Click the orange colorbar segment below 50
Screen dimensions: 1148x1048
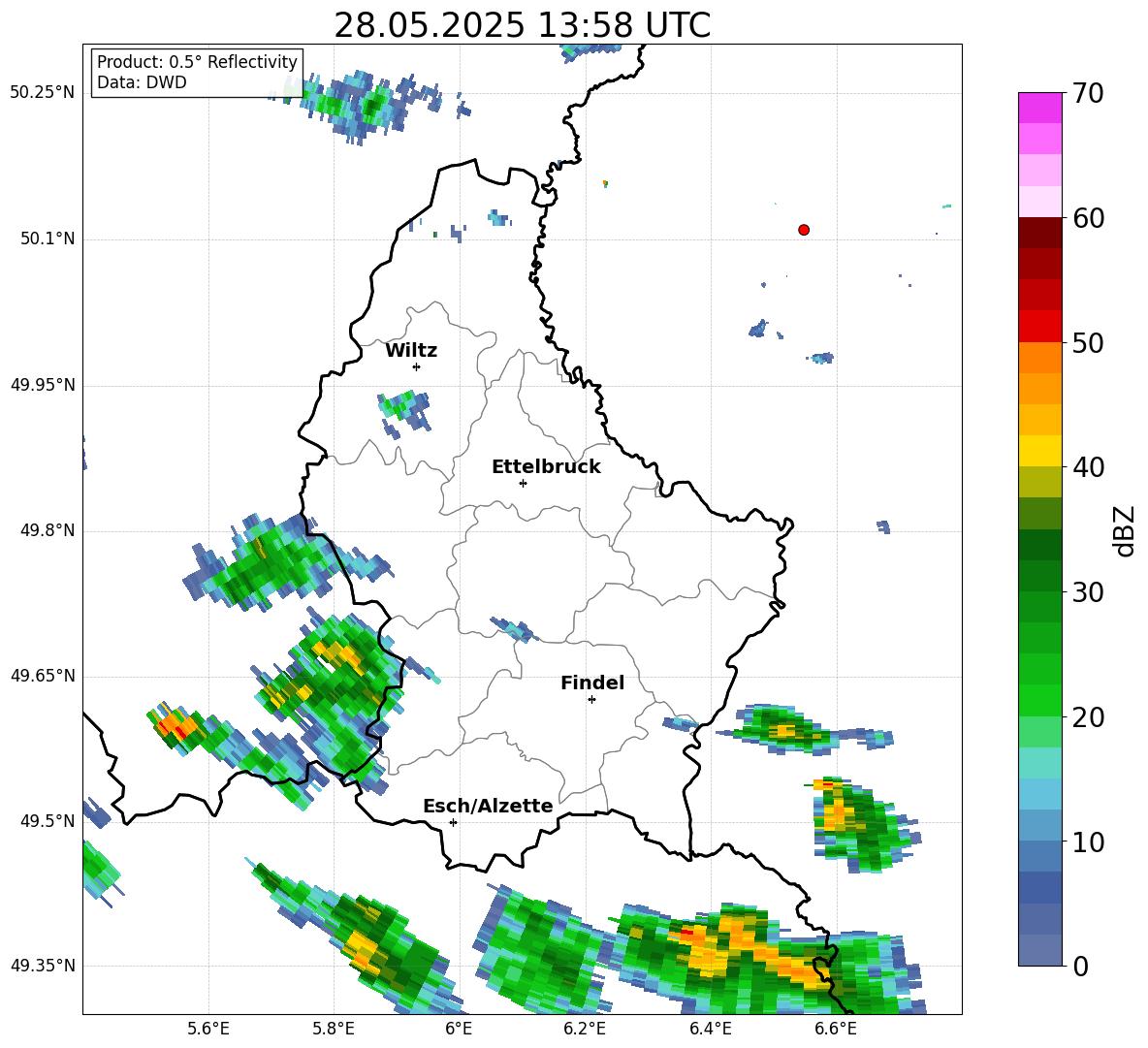1039,357
